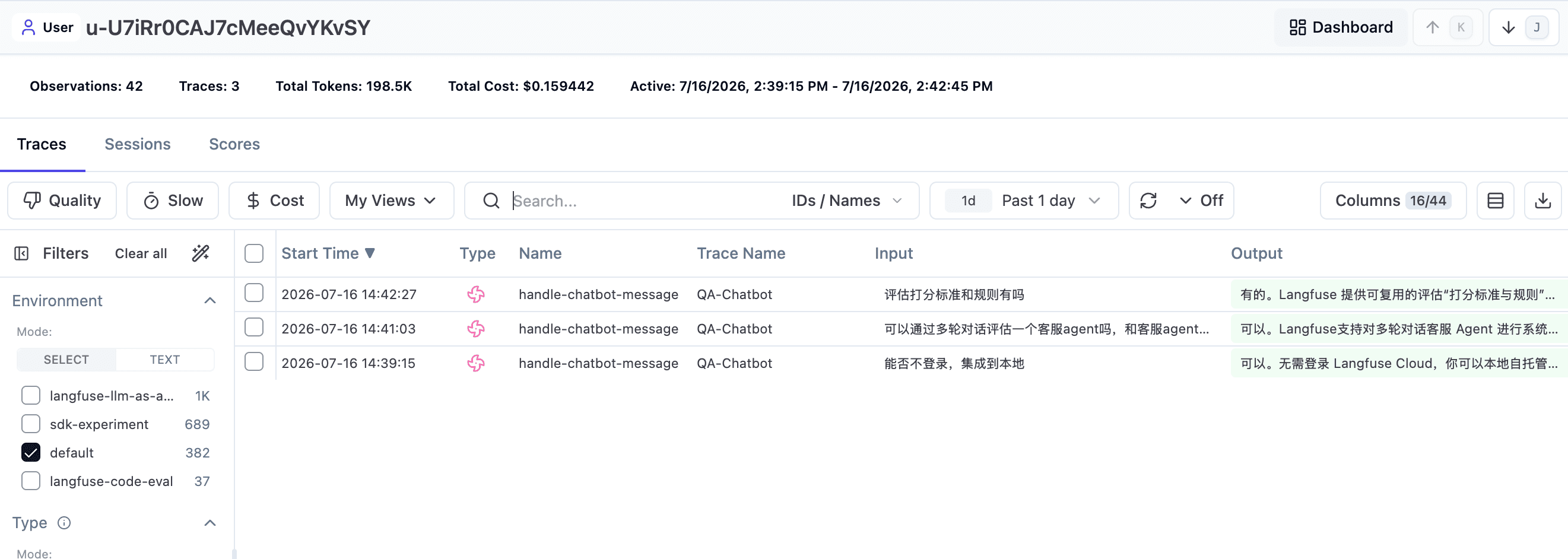Click Total Tokens: 198.5K stat
Image resolution: width=1568 pixels, height=559 pixels.
coord(343,86)
